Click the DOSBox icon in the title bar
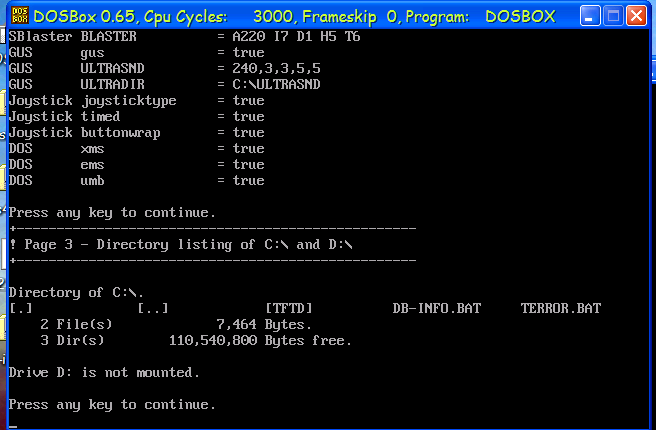This screenshot has height=430, width=656. pos(17,15)
